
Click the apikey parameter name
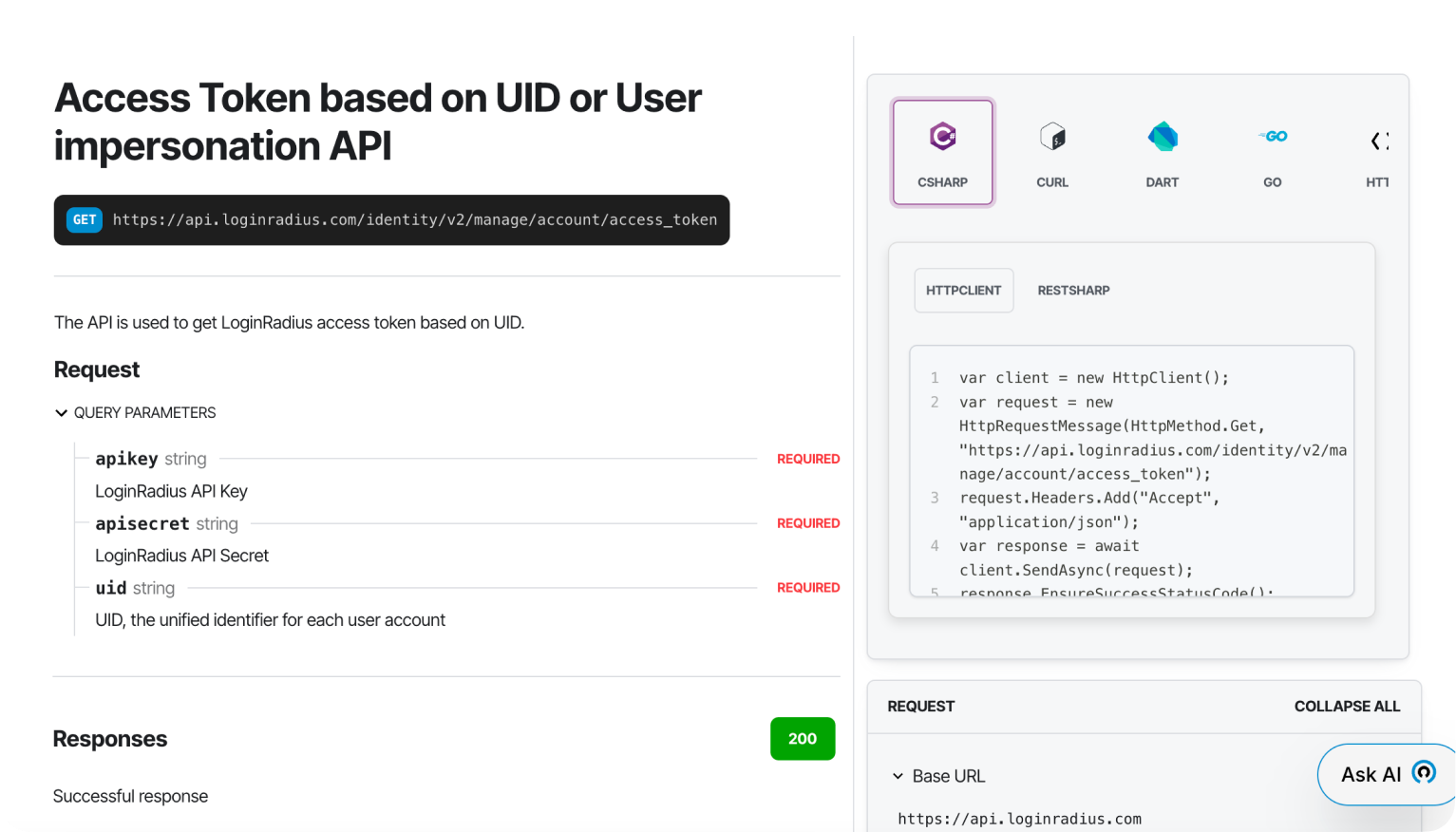126,459
